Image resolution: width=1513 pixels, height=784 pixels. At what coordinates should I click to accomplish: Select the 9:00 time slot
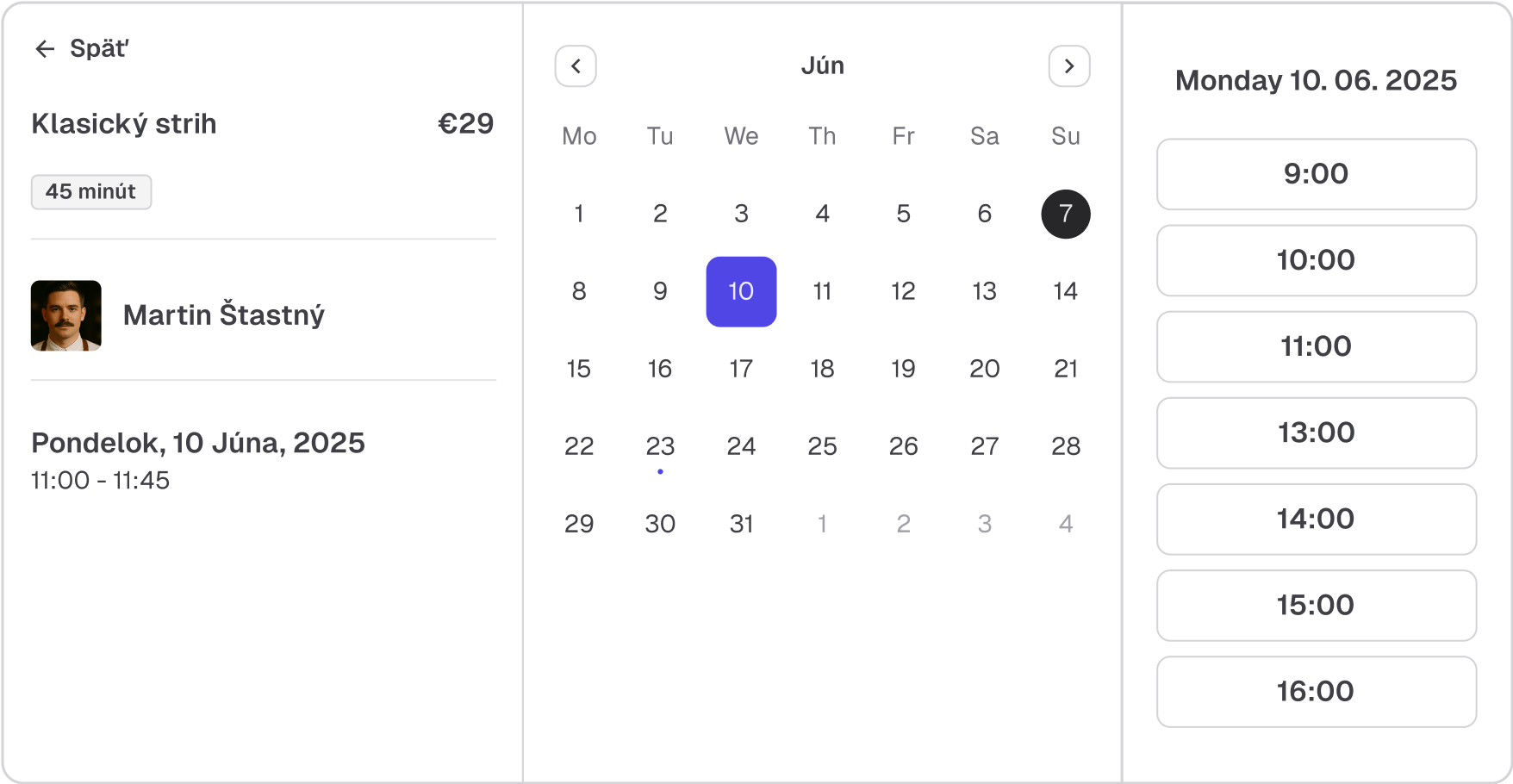[x=1316, y=174]
